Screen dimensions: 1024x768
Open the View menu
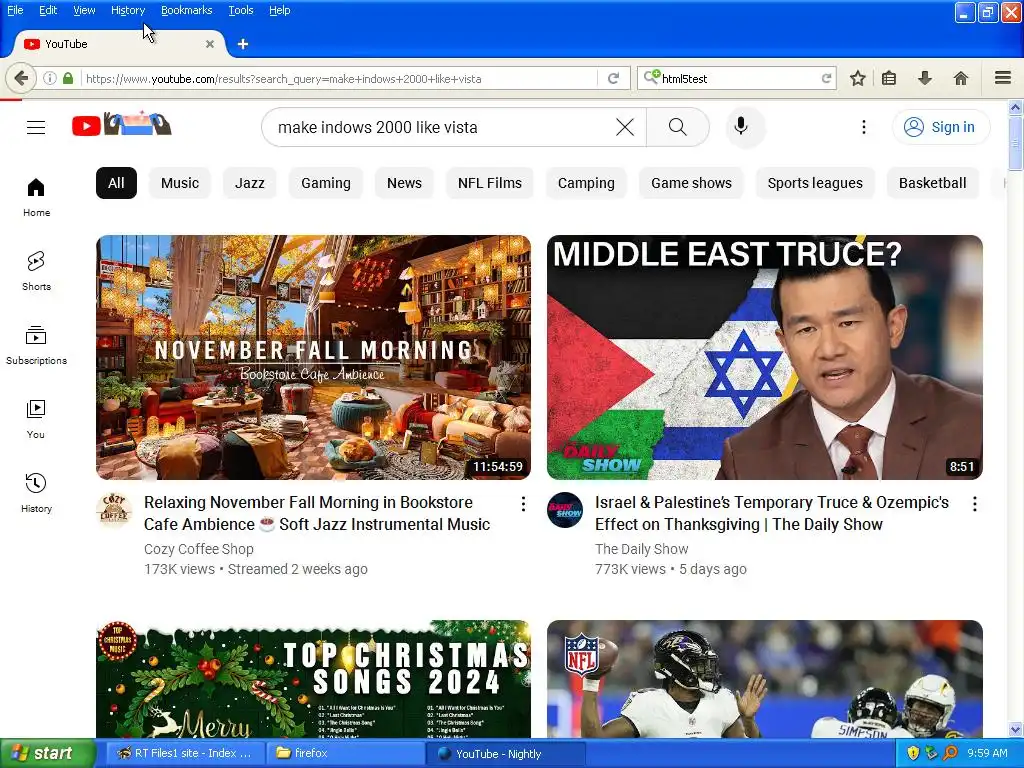[84, 10]
